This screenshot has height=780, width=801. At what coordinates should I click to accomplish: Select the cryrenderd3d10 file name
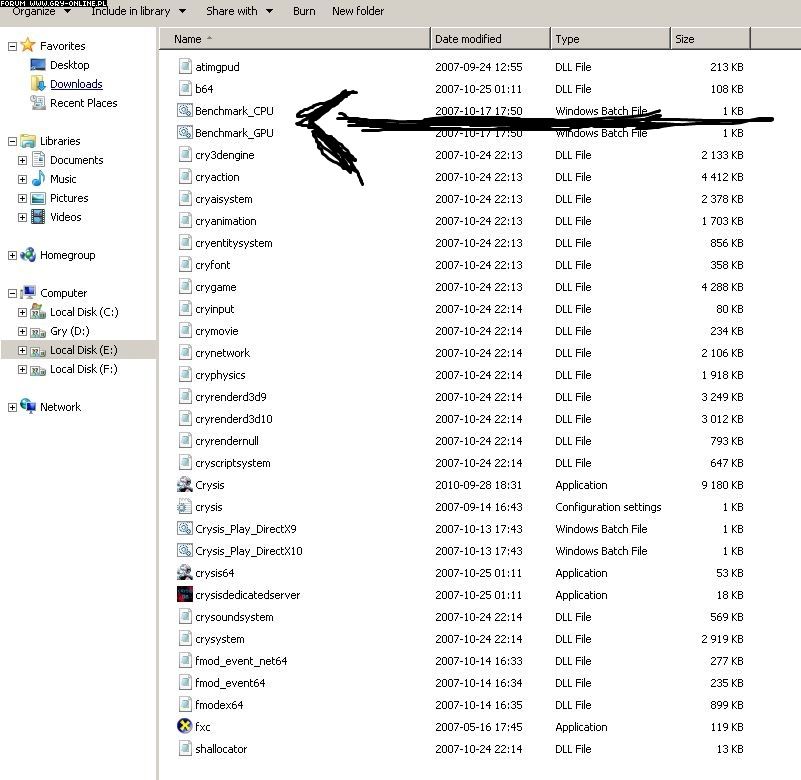point(233,419)
